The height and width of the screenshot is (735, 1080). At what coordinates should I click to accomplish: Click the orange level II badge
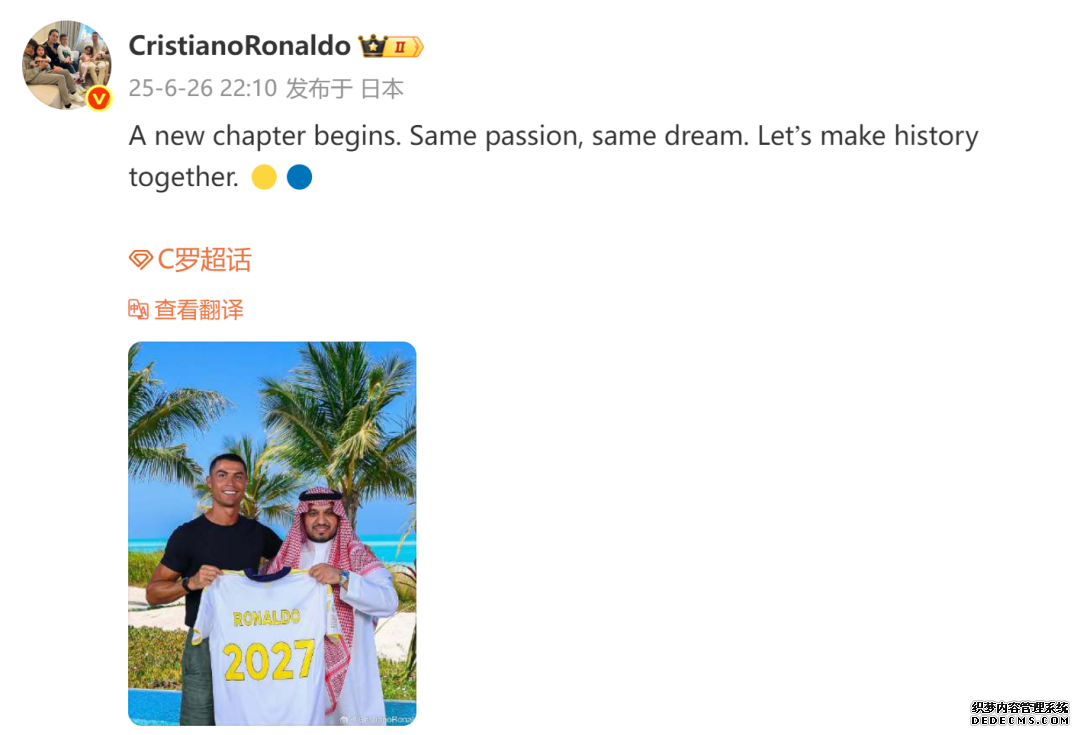point(405,47)
